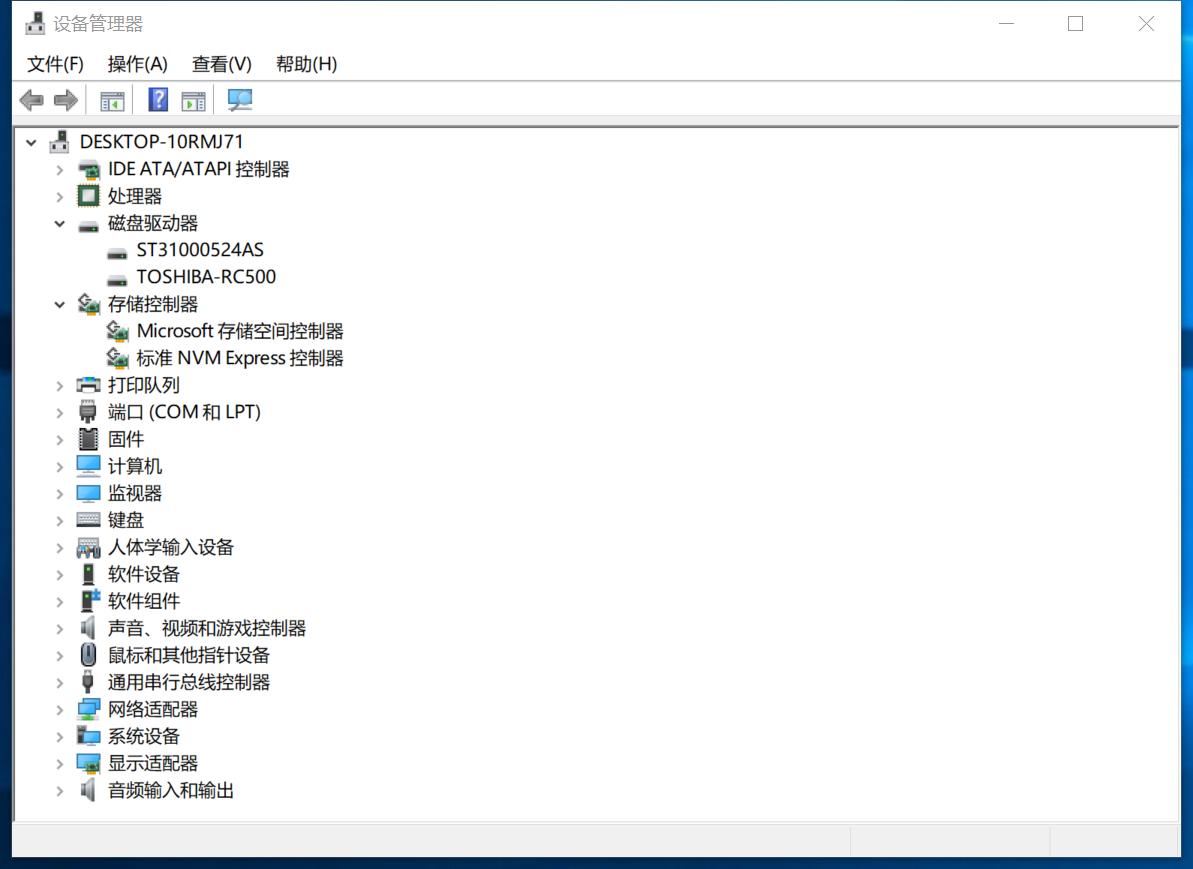The width and height of the screenshot is (1193, 869).
Task: Select the 打印队列 category icon
Action: [x=88, y=384]
